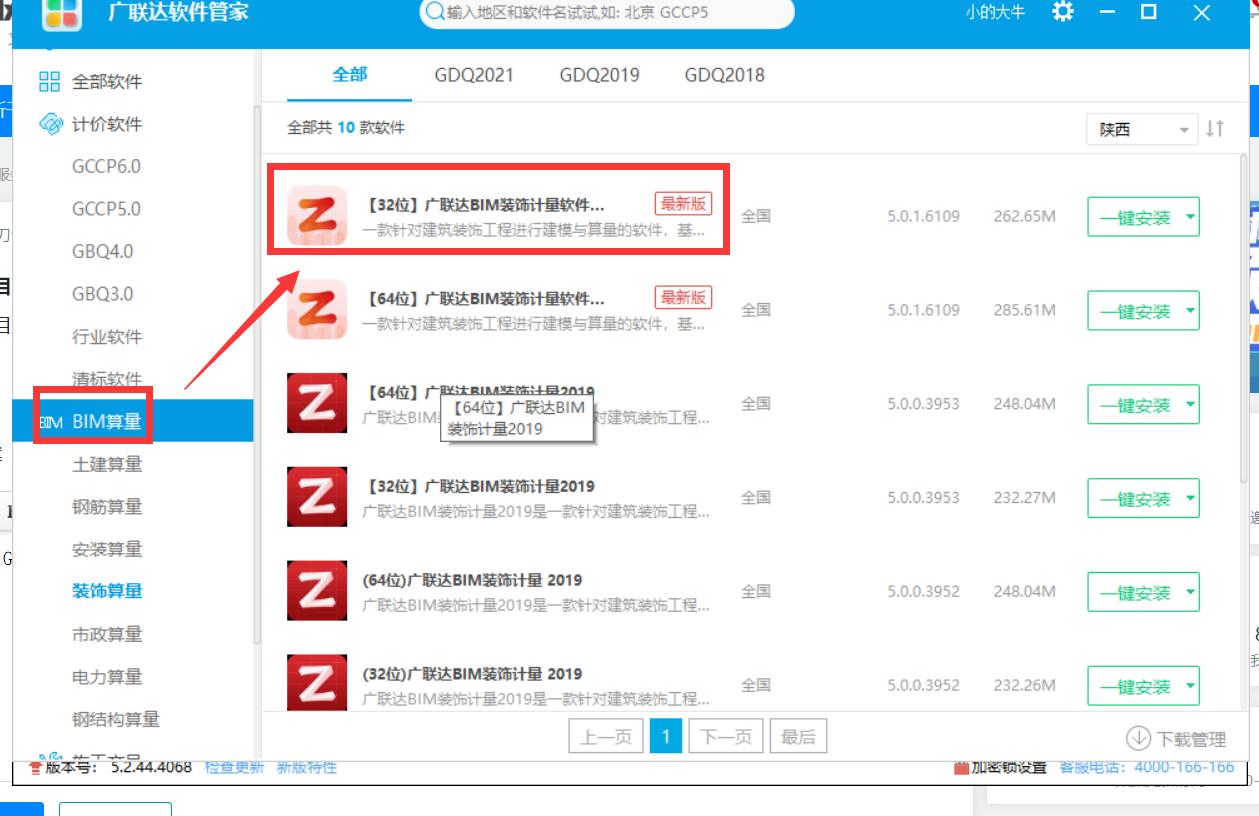The image size is (1259, 816).
Task: Click the 全部软件 grid icon
Action: click(x=50, y=82)
